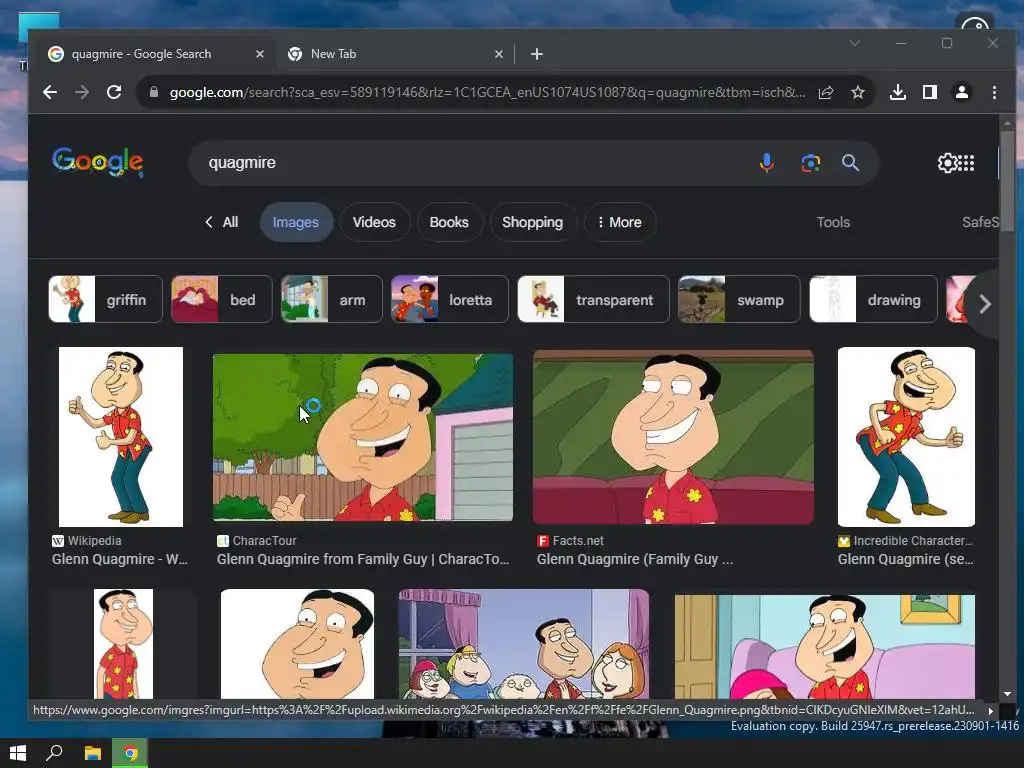
Task: Show more suggestion chips with right arrow
Action: click(985, 304)
